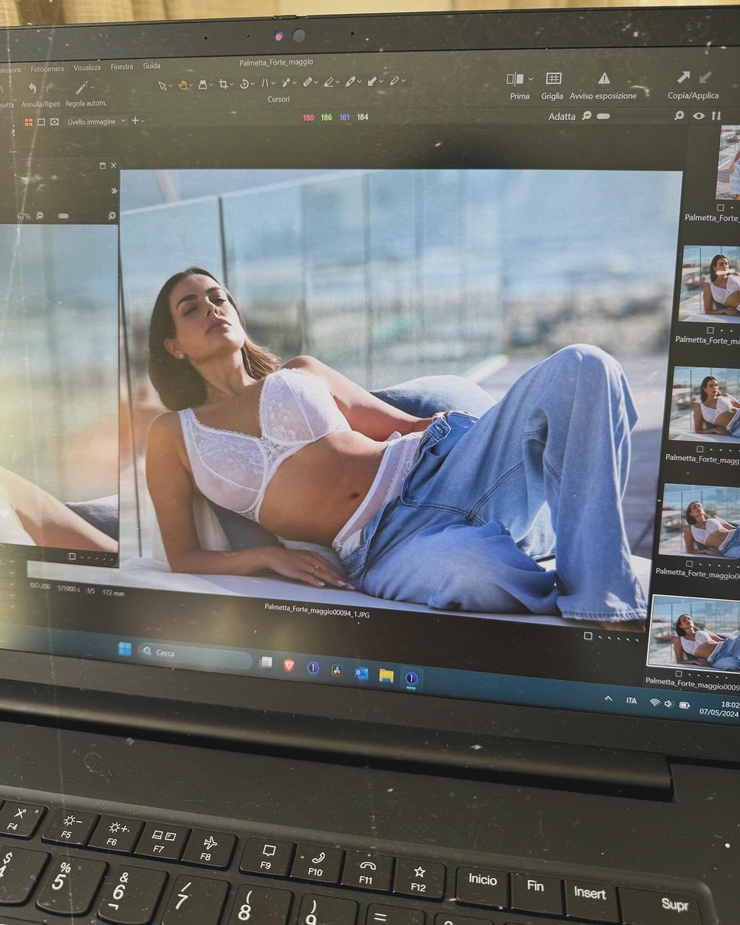Open File Explorer from taskbar

(386, 675)
